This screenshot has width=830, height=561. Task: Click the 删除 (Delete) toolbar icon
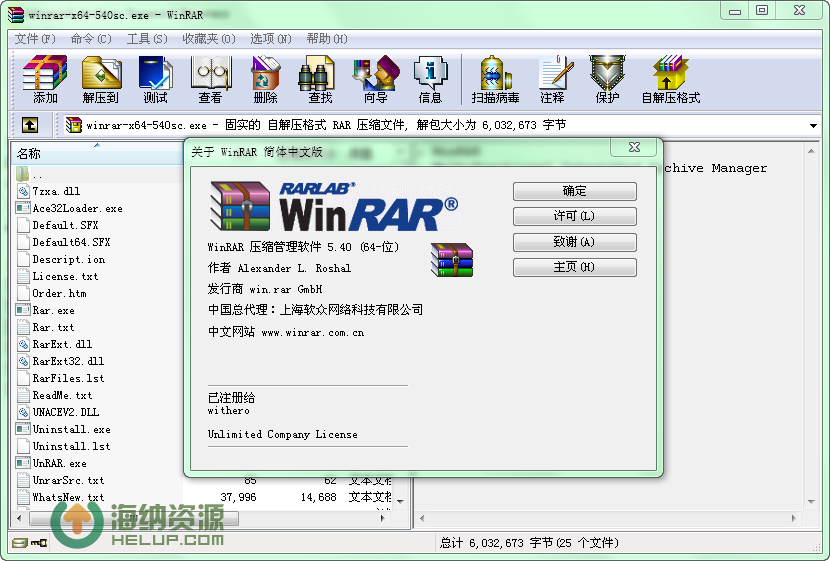(x=265, y=79)
